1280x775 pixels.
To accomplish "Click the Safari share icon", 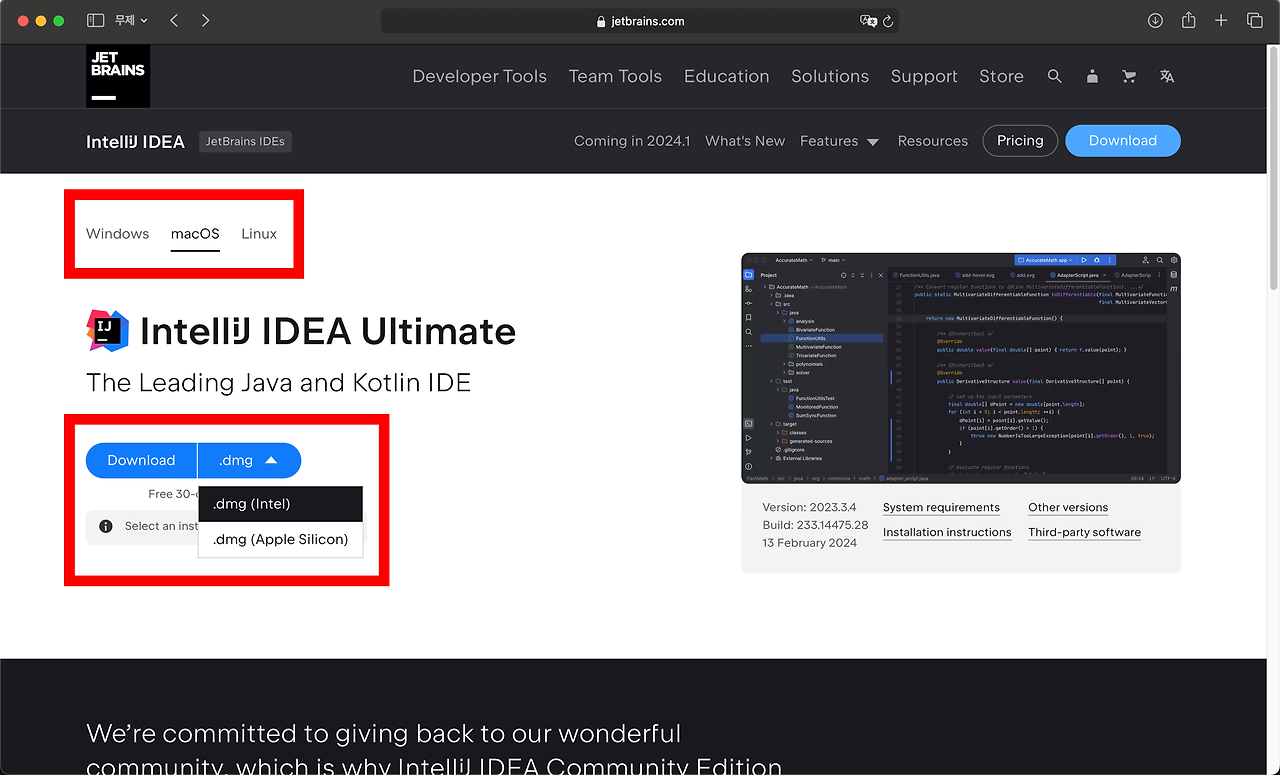I will pos(1188,20).
